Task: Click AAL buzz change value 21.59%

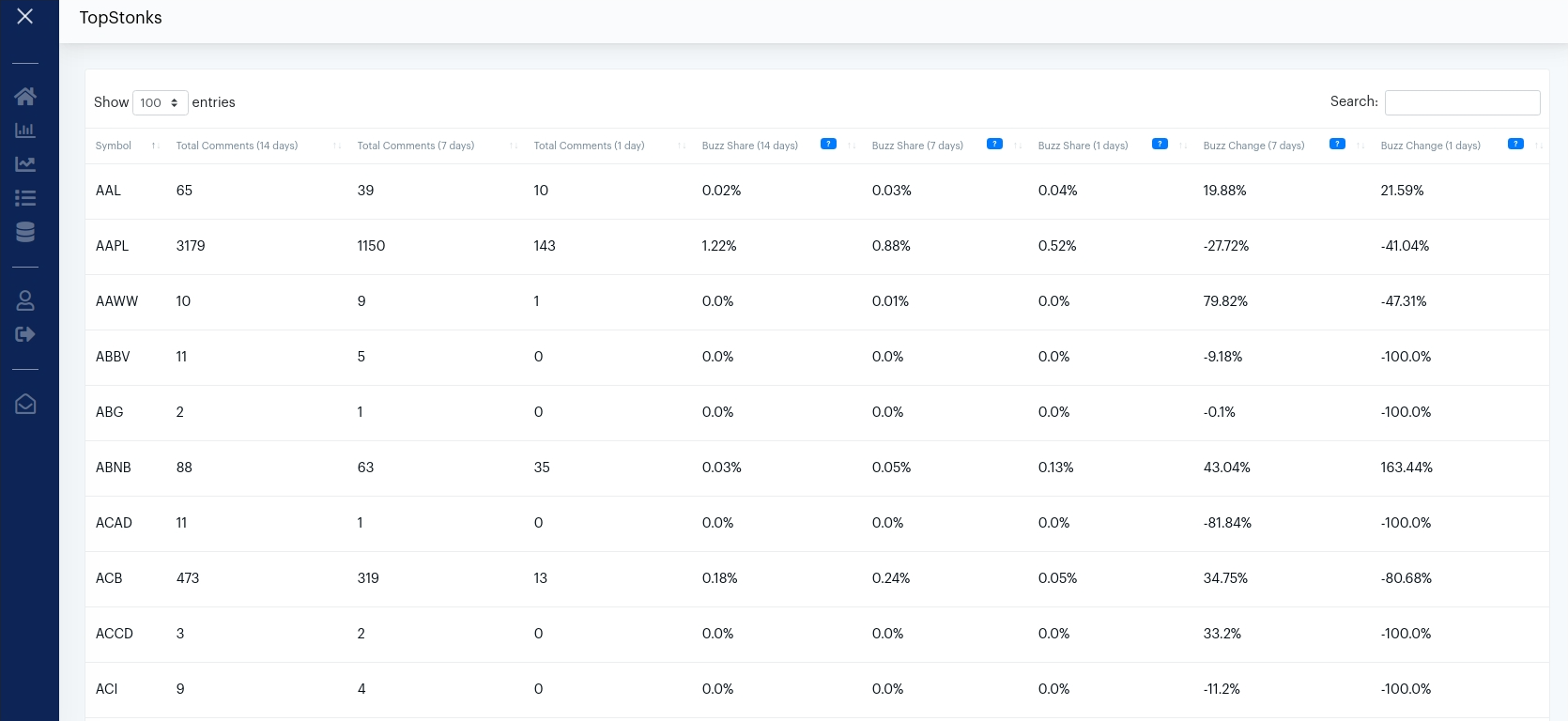Action: (1403, 191)
